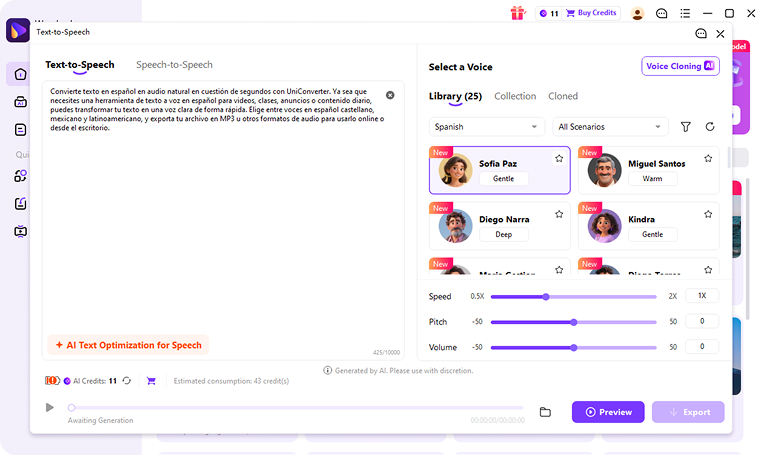Favorite the Diego Narra voice

click(559, 214)
